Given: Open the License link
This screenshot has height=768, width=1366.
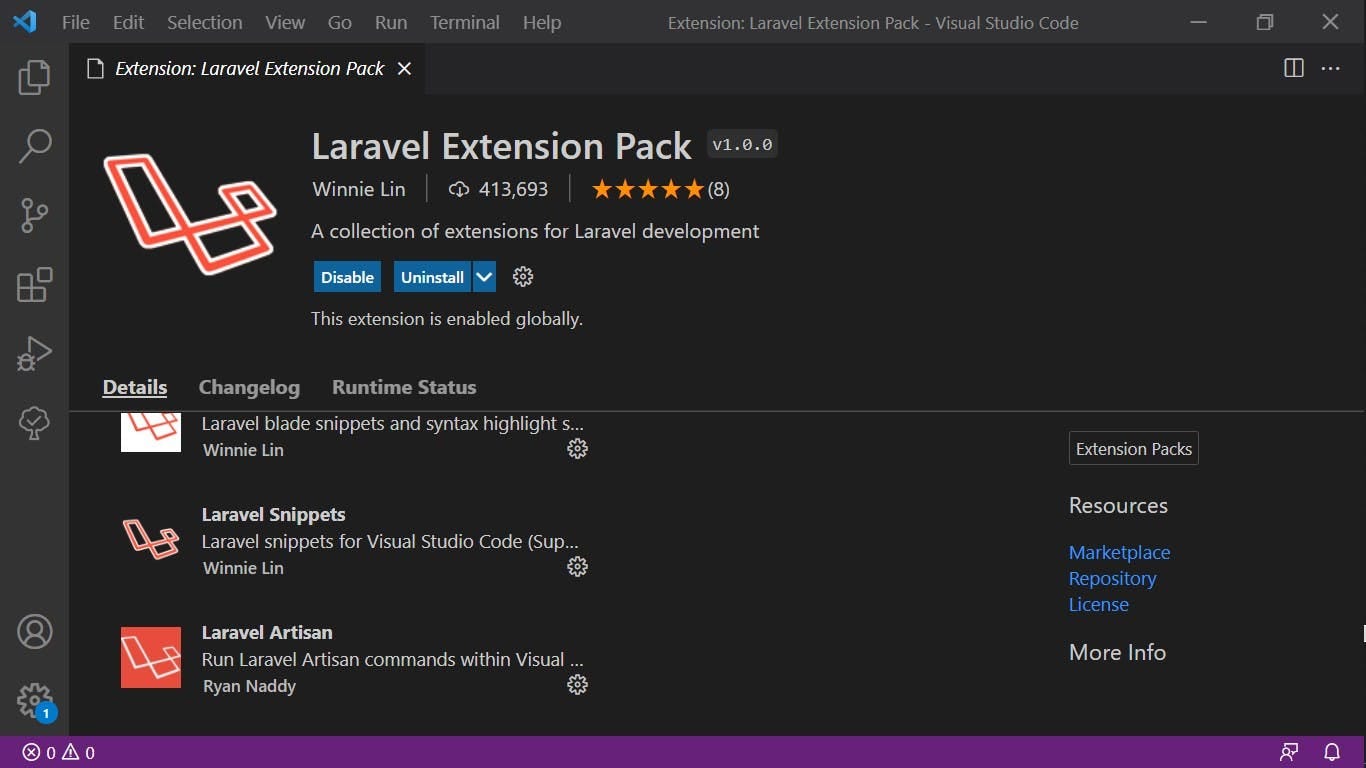Looking at the screenshot, I should click(1098, 604).
